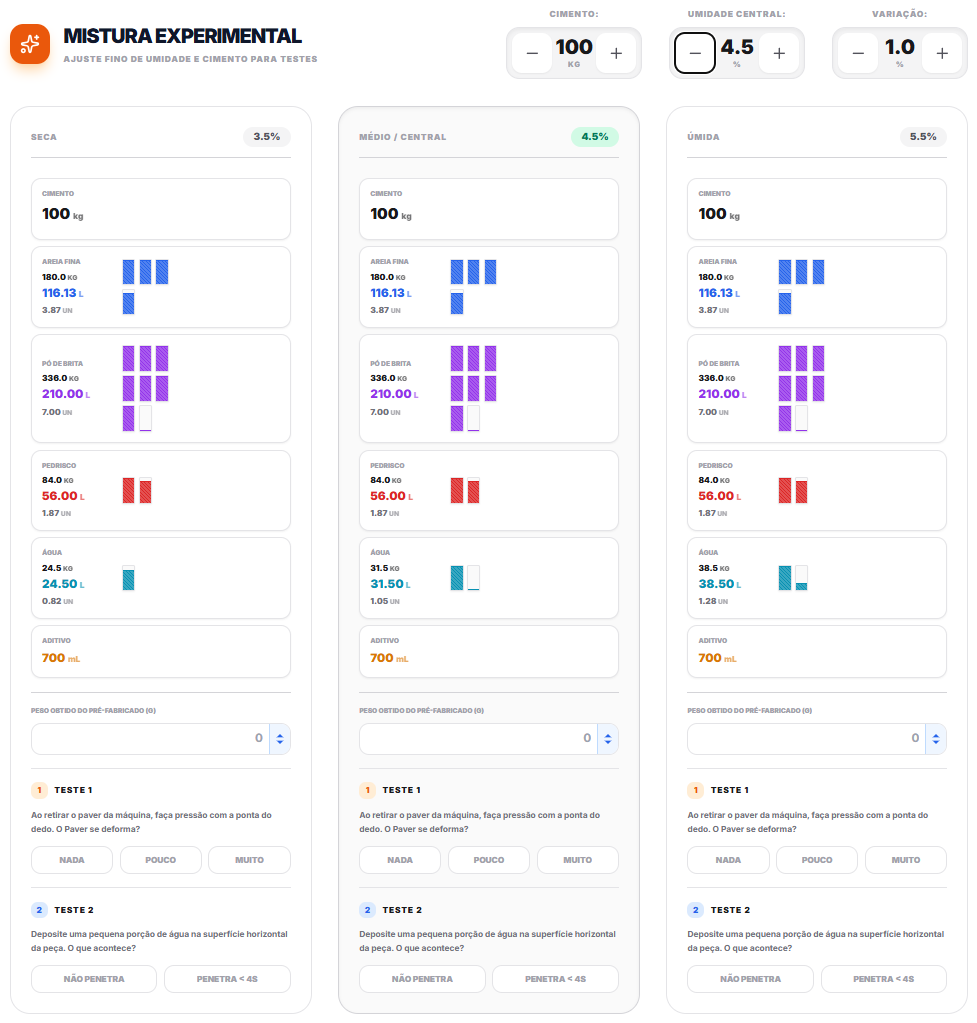
Task: Choose PENETRA < 4S in Médio/Central column
Action: click(x=555, y=979)
